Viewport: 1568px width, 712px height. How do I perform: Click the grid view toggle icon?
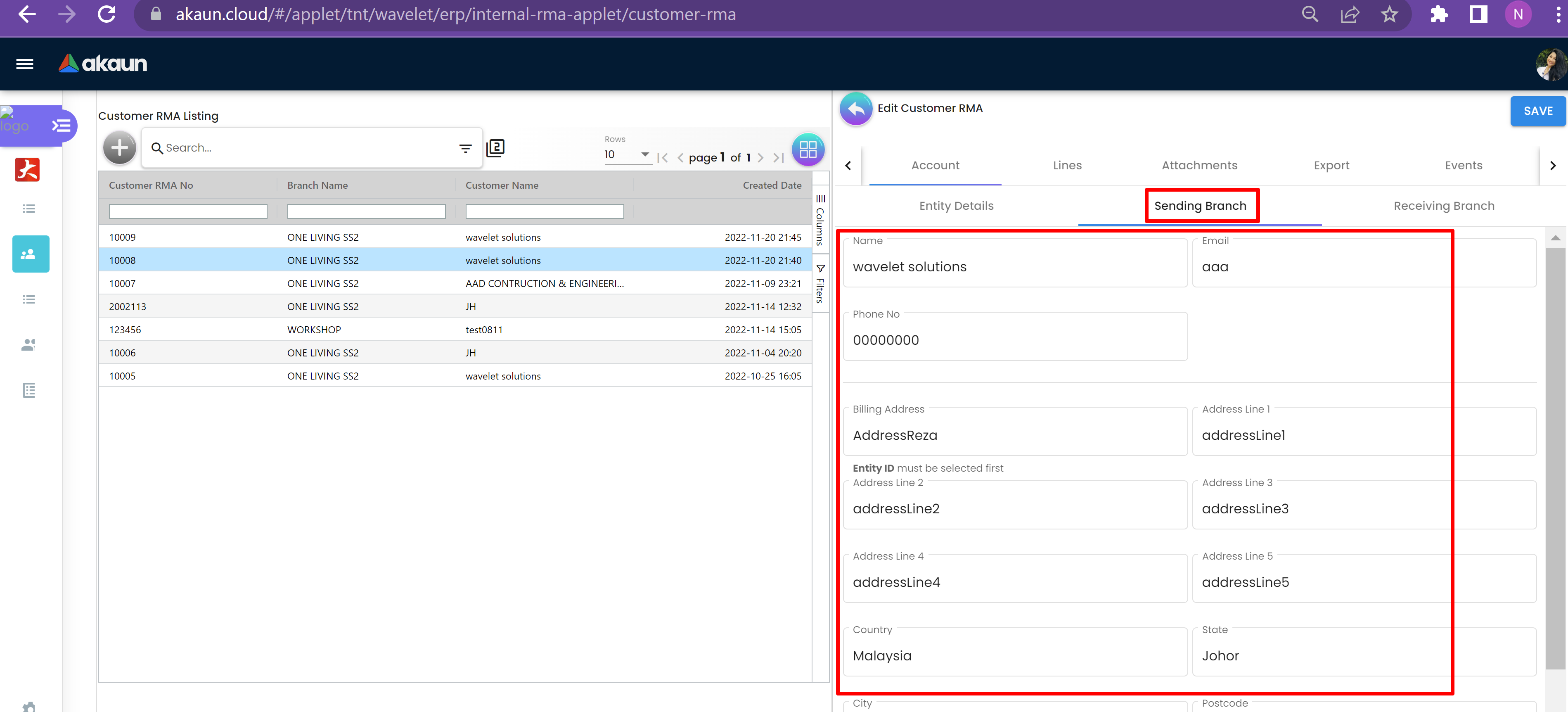(808, 149)
